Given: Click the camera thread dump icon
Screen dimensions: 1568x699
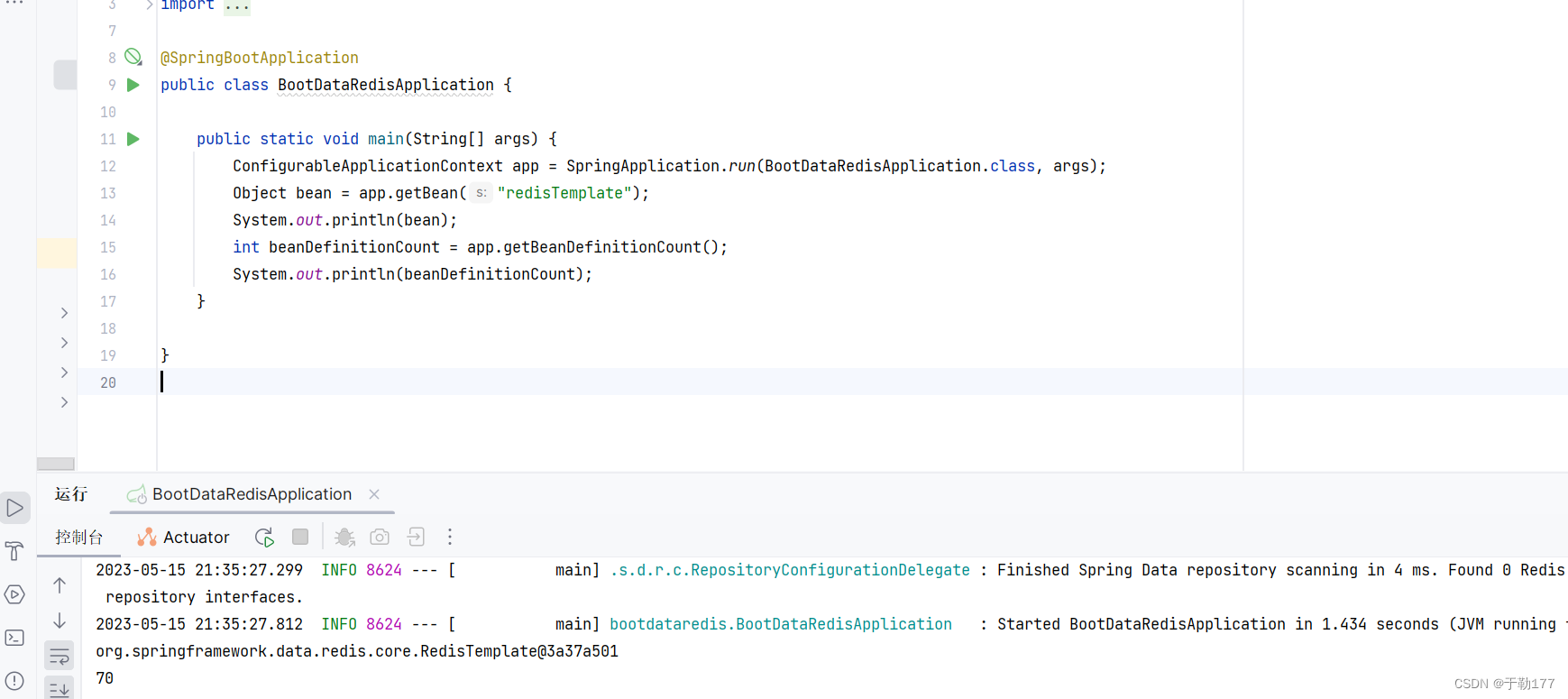Looking at the screenshot, I should [380, 538].
